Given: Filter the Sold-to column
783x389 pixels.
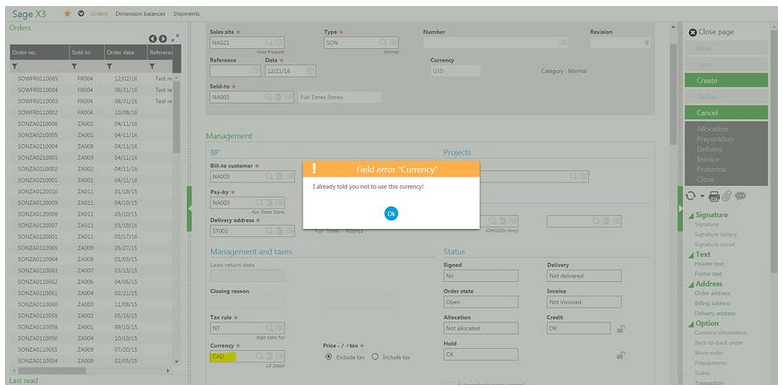Looking at the screenshot, I should [74, 66].
